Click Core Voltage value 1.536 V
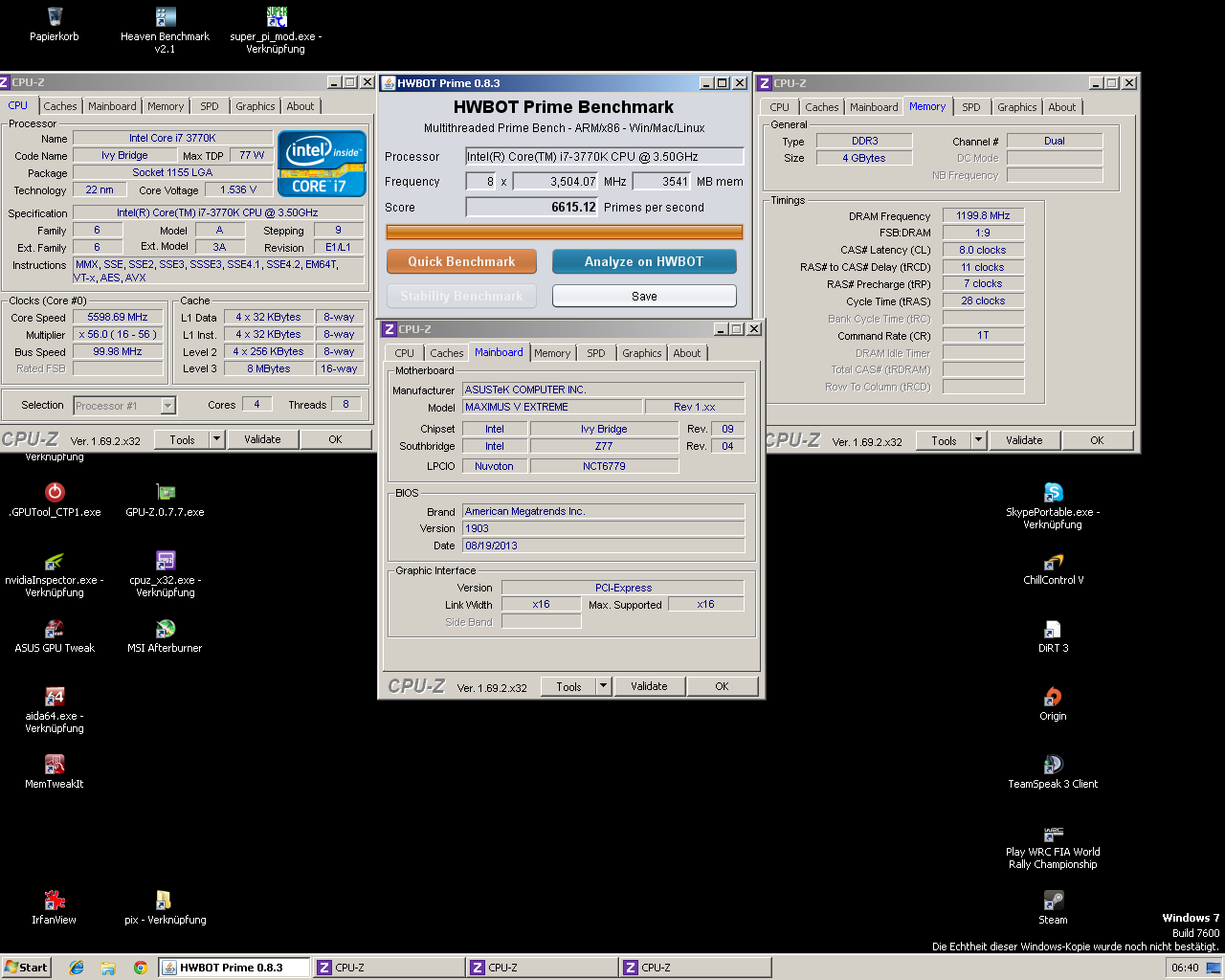 pos(238,189)
